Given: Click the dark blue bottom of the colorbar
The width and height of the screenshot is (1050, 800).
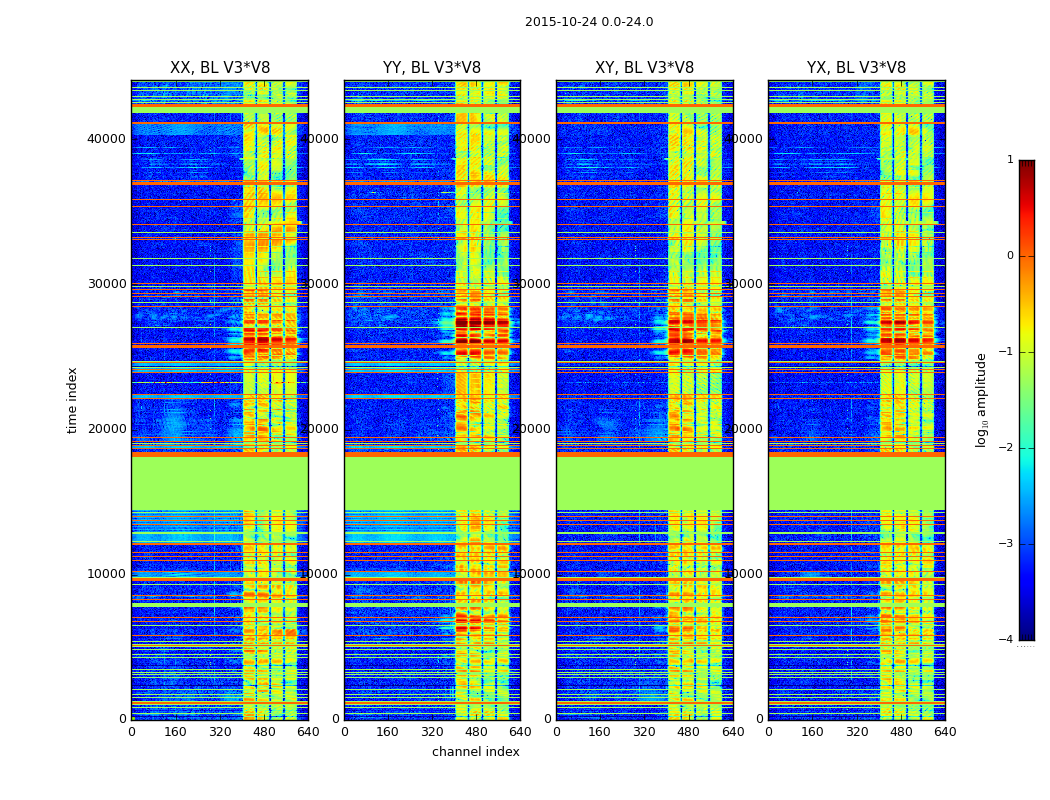Looking at the screenshot, I should (1026, 632).
